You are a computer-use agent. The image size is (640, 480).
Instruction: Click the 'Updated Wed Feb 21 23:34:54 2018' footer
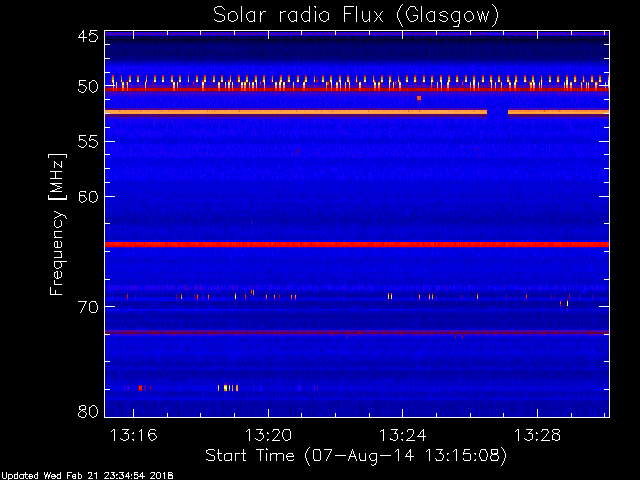pyautogui.click(x=87, y=476)
